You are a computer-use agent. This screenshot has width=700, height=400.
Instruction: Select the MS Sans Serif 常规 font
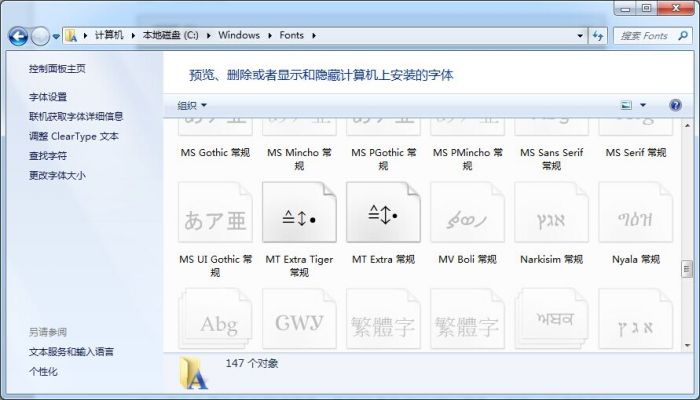[551, 159]
